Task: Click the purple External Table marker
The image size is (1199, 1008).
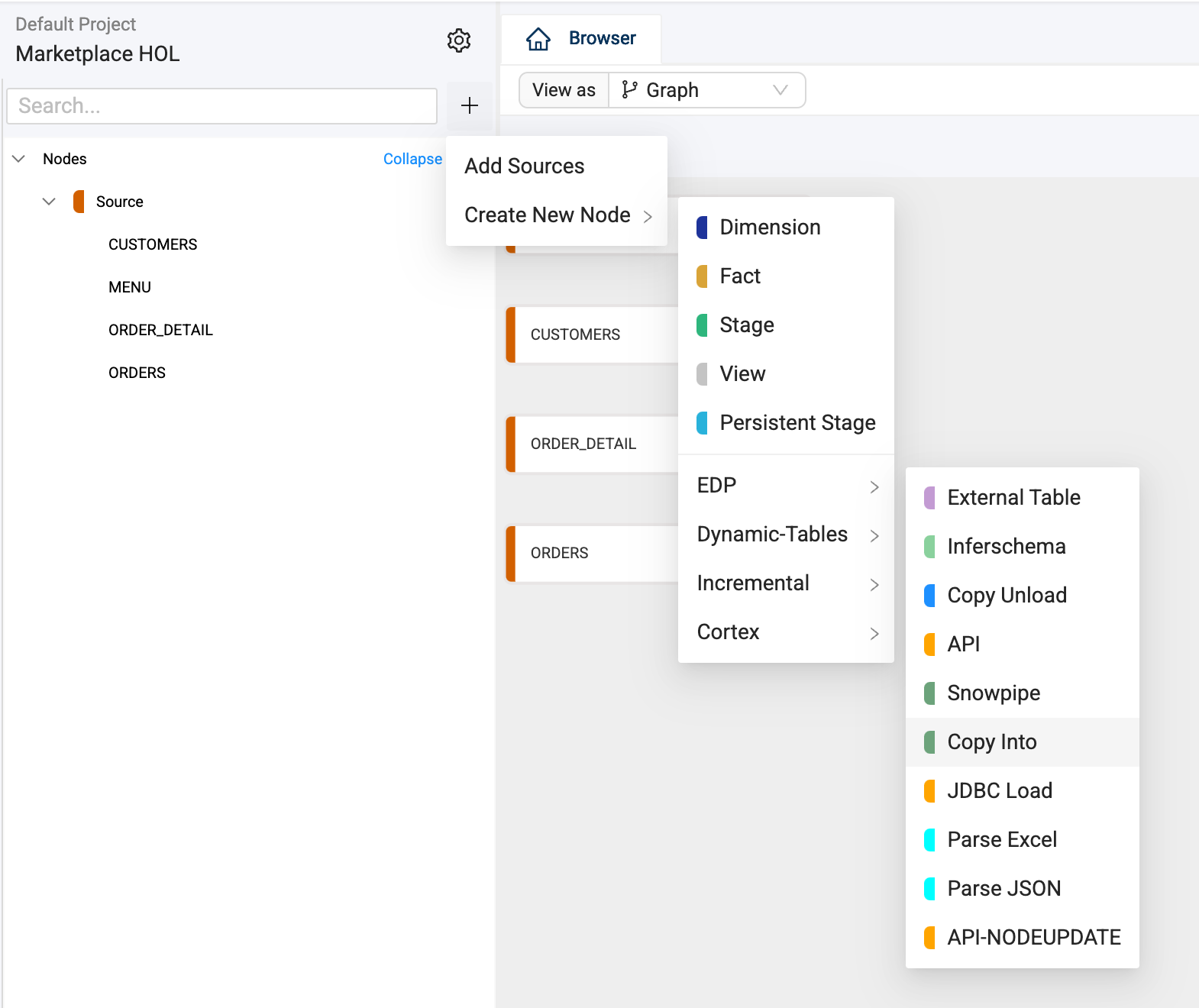Action: click(929, 498)
